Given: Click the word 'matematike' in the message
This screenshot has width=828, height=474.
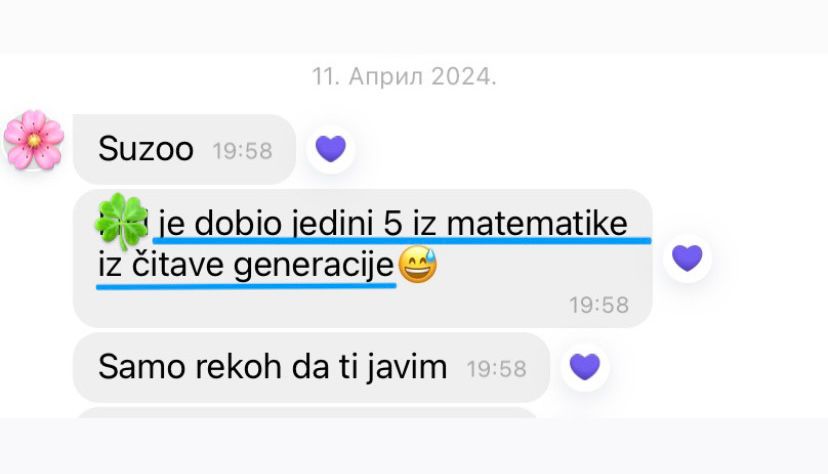Looking at the screenshot, I should [x=537, y=224].
